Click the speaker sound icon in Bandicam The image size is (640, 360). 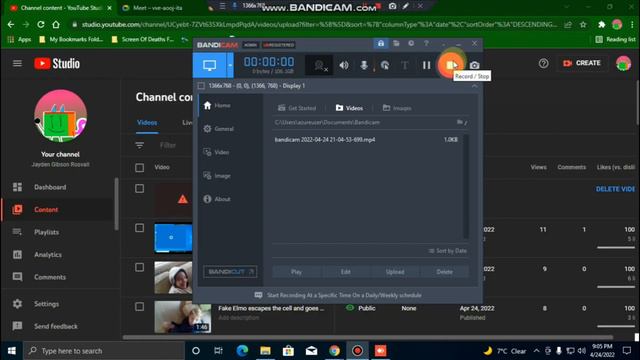[344, 65]
